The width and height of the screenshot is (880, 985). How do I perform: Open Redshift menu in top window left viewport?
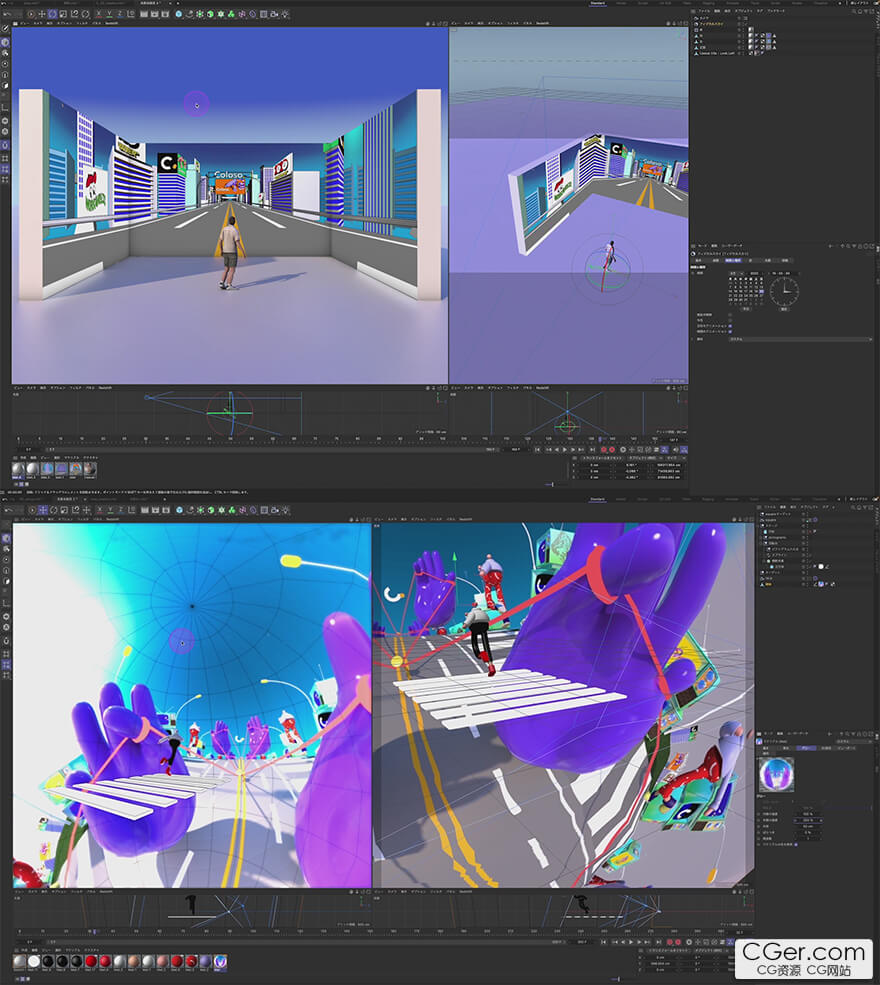(111, 23)
